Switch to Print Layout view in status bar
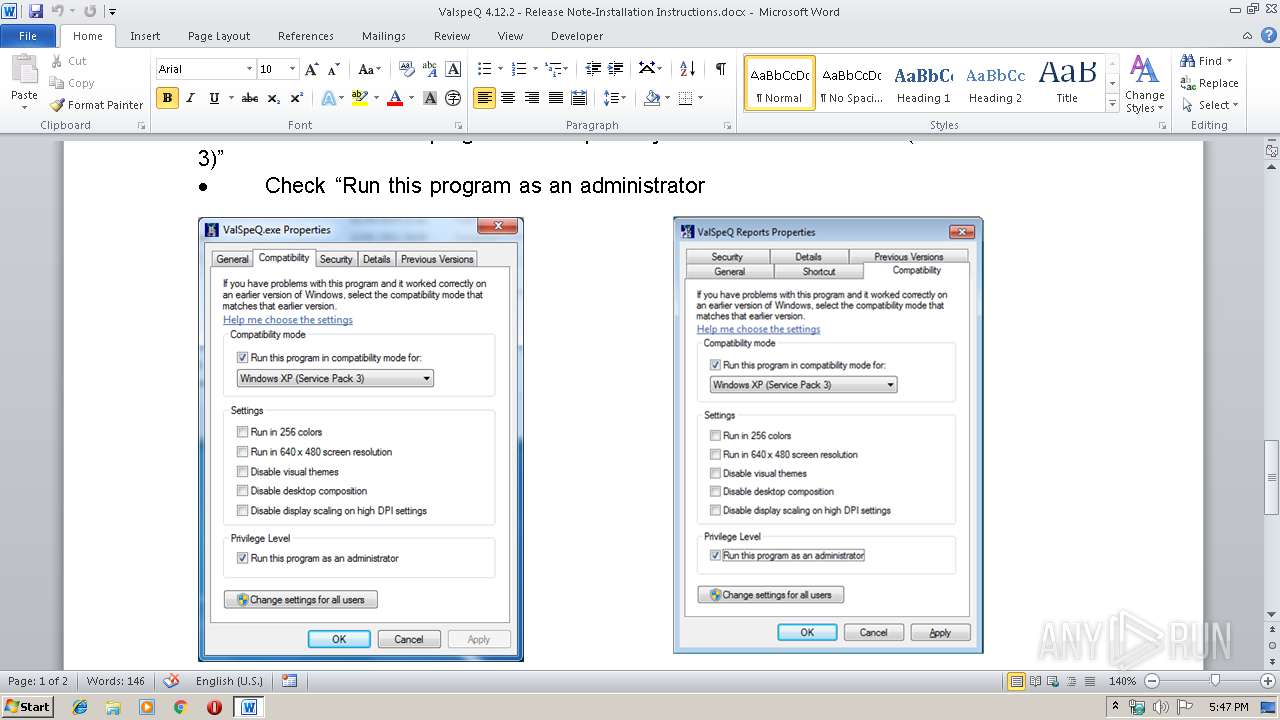Screen dimensions: 1280x720 click(x=1017, y=681)
